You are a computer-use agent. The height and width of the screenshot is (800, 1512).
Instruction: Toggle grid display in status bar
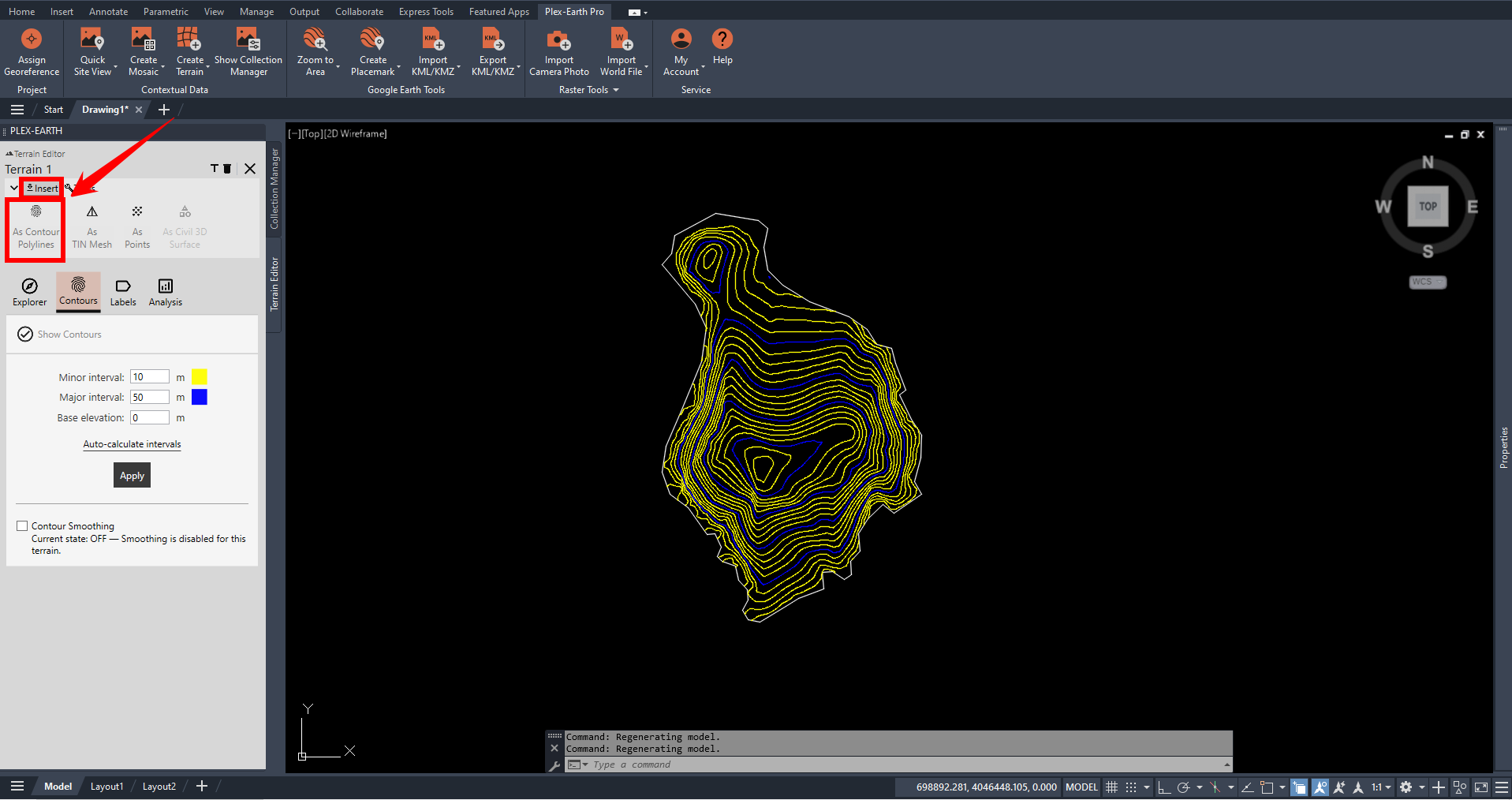(1111, 787)
